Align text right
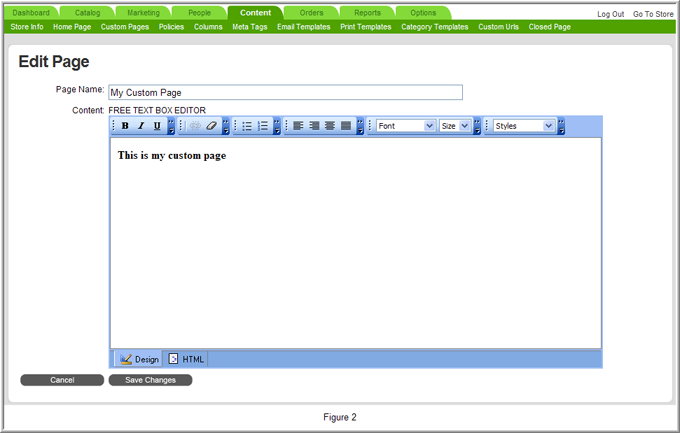 [314, 126]
